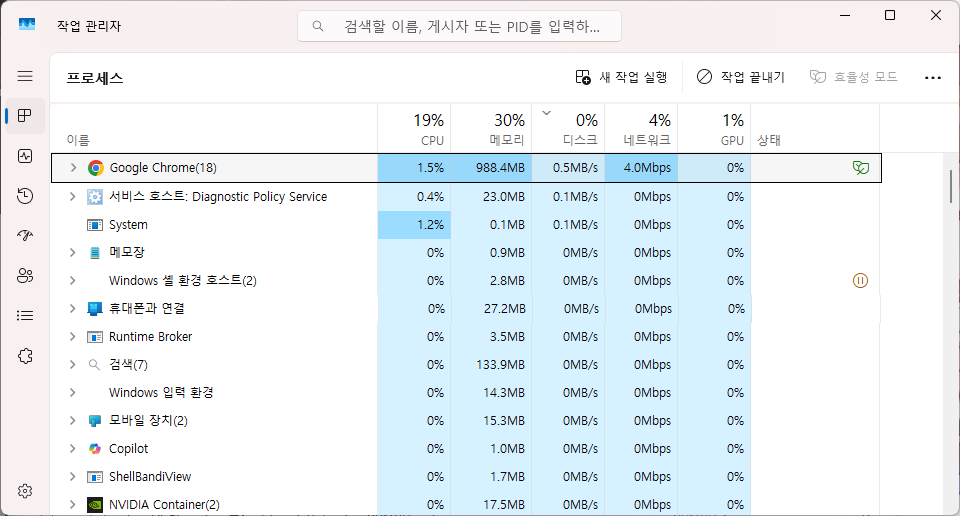Viewport: 960px width, 516px height.
Task: Click 검색 memory value 133.9MB
Action: (x=500, y=365)
